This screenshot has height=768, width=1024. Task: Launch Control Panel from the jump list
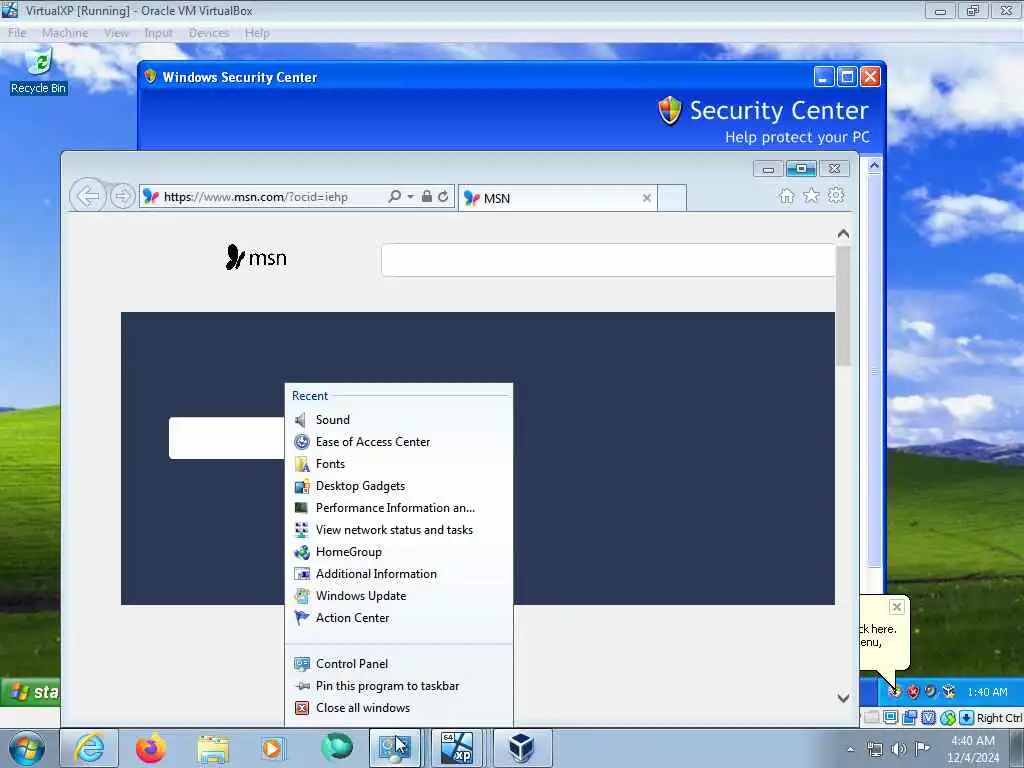point(399,664)
